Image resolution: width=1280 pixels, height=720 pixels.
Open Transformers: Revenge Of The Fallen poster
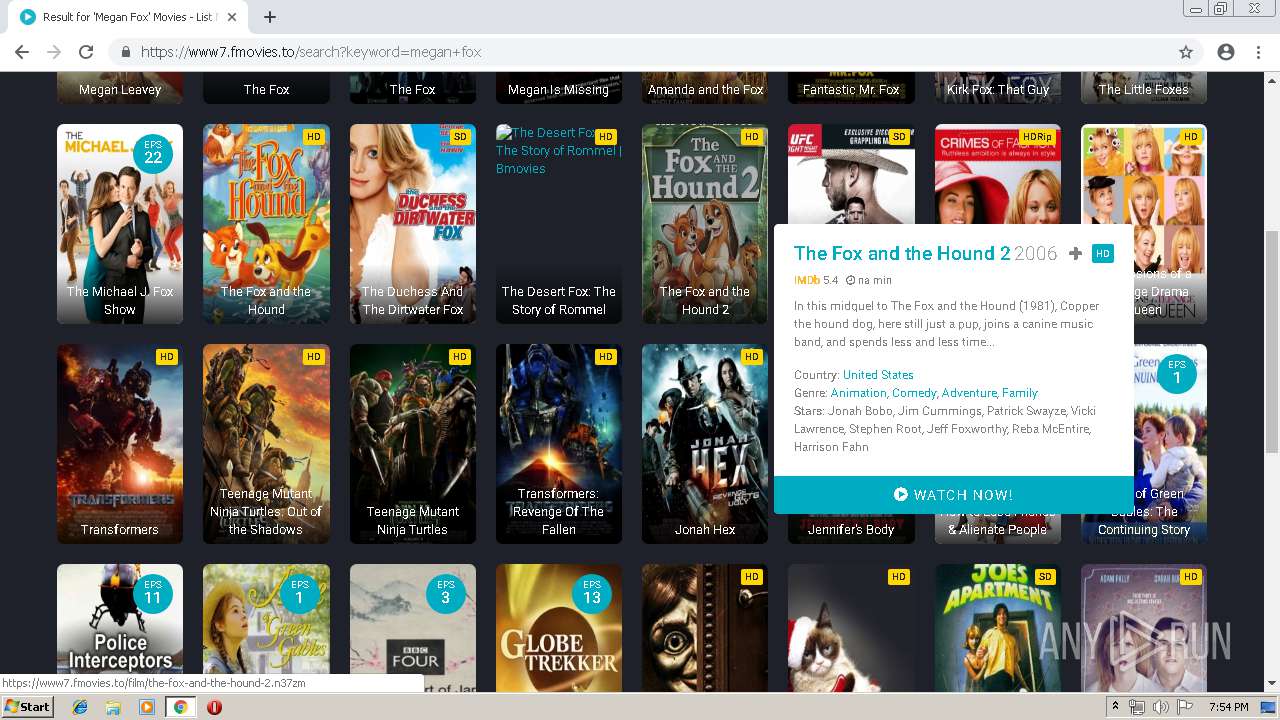[559, 444]
